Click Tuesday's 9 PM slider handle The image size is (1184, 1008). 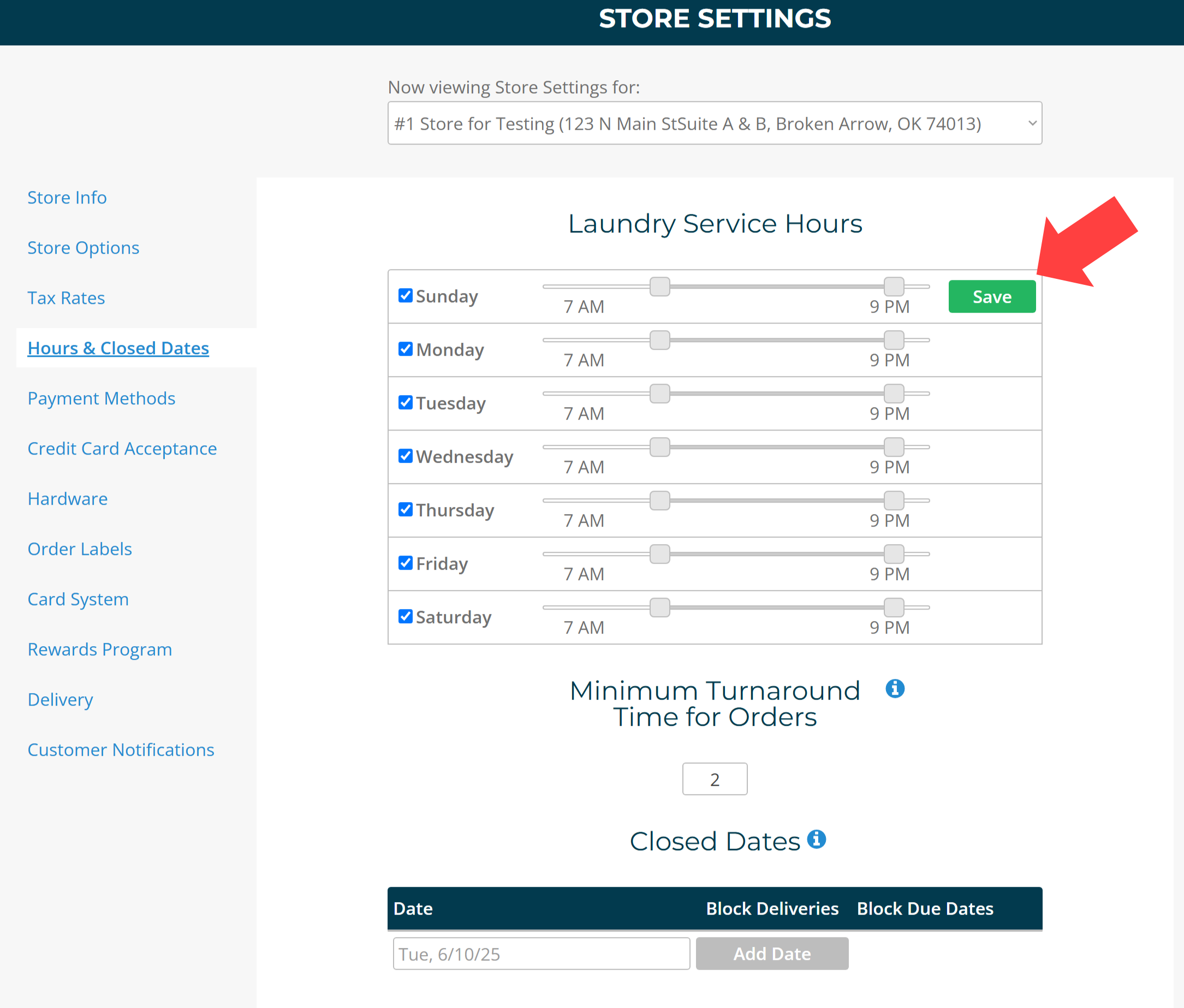pos(894,393)
